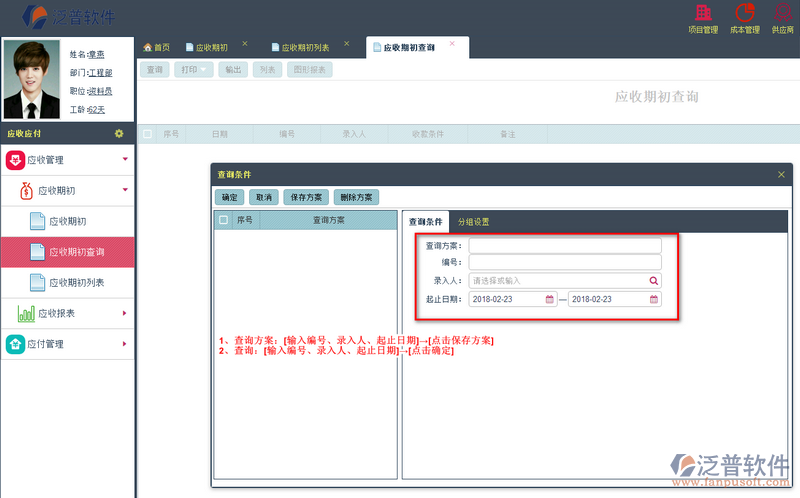The height and width of the screenshot is (498, 800).
Task: Click the user name link after 姓名
Action: (x=96, y=55)
